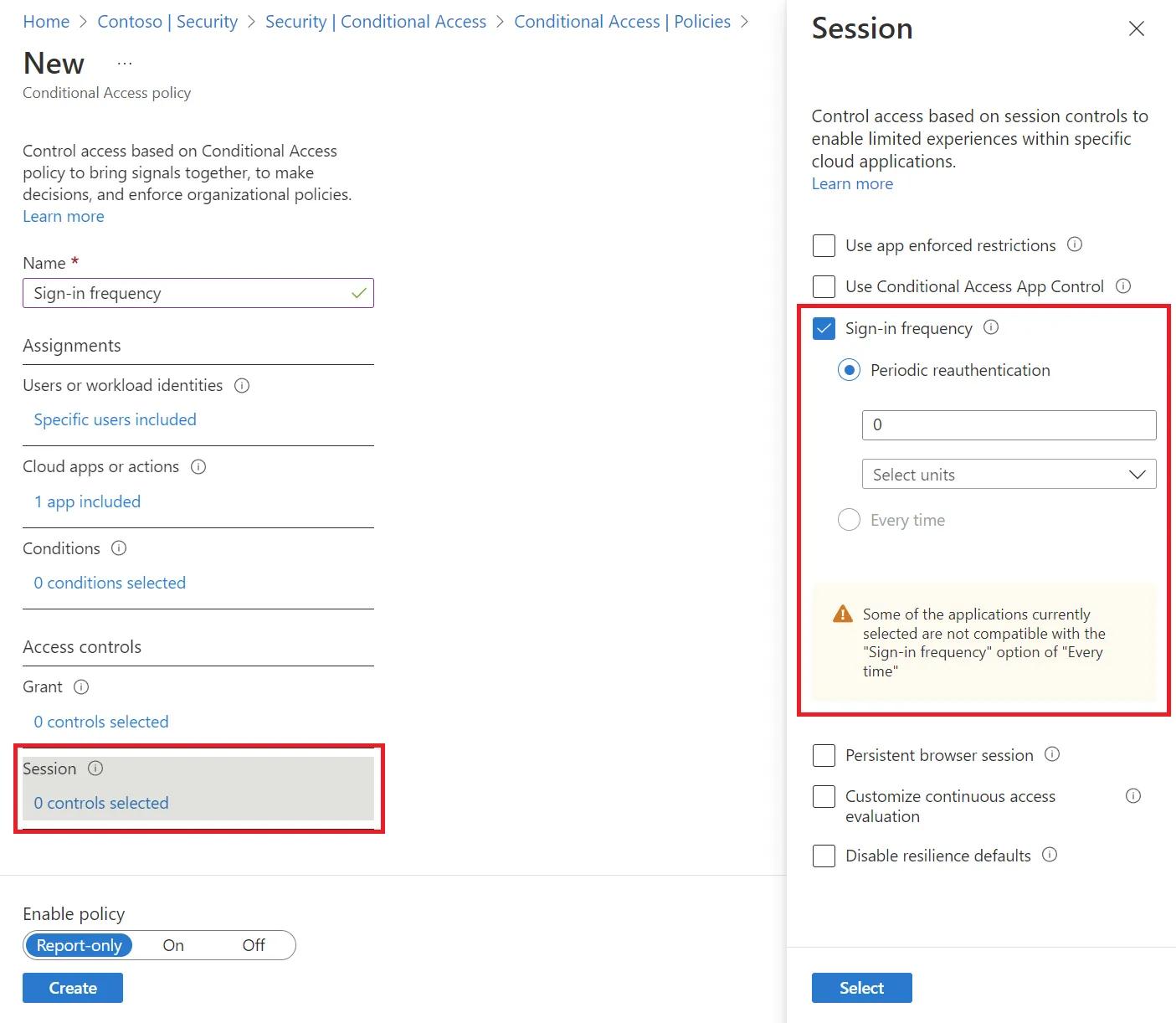Click info icon beside Persistent browser session

pos(1052,754)
